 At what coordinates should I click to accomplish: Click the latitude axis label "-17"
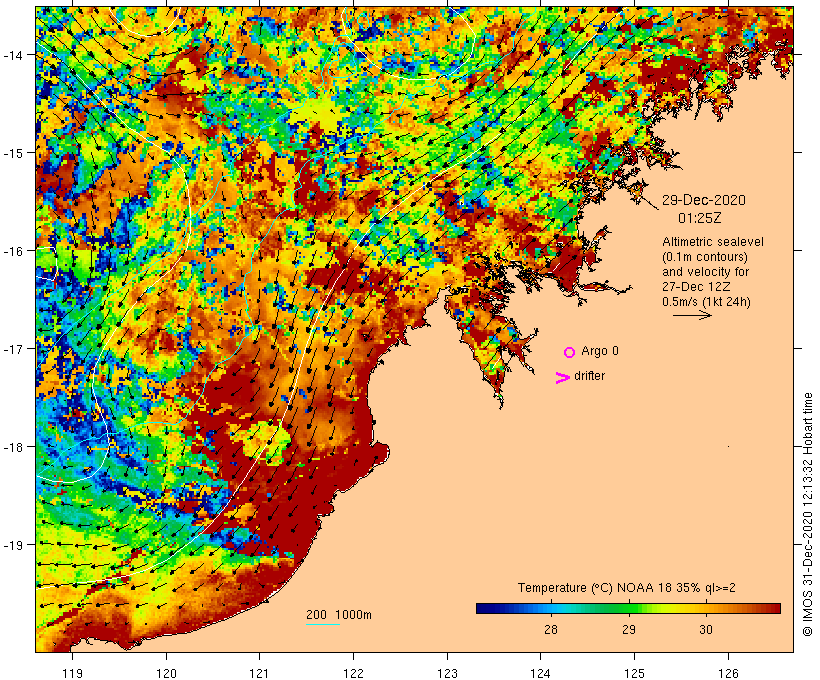[13, 348]
